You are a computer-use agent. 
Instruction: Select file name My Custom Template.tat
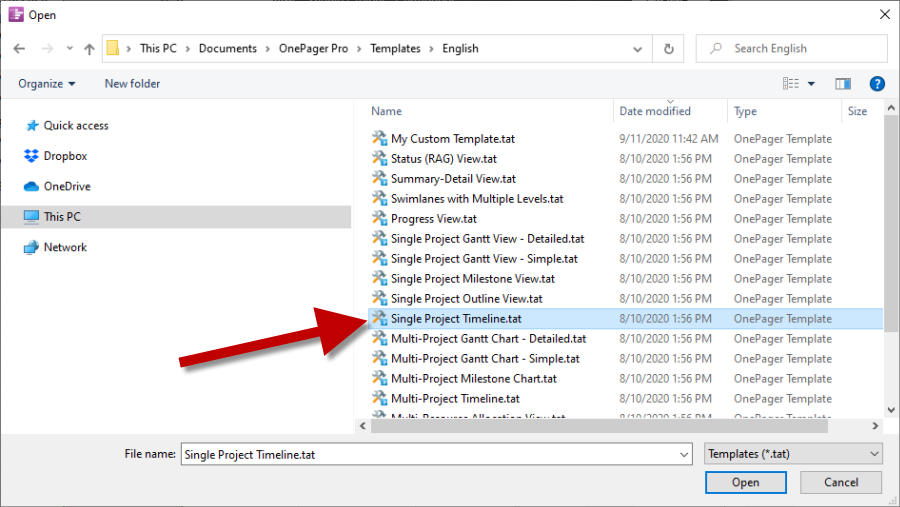(x=453, y=139)
